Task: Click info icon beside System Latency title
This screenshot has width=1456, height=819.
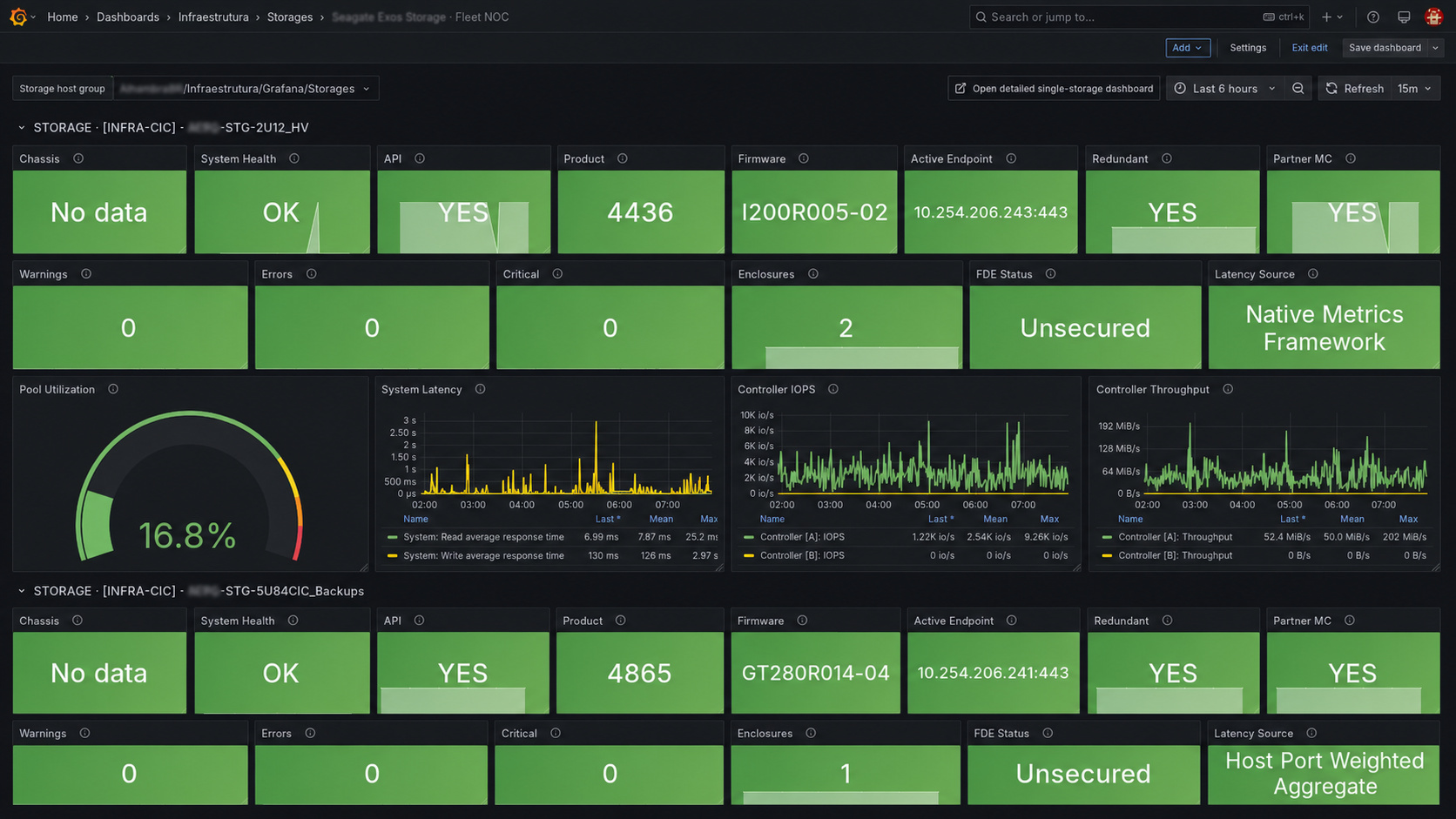Action: (x=481, y=389)
